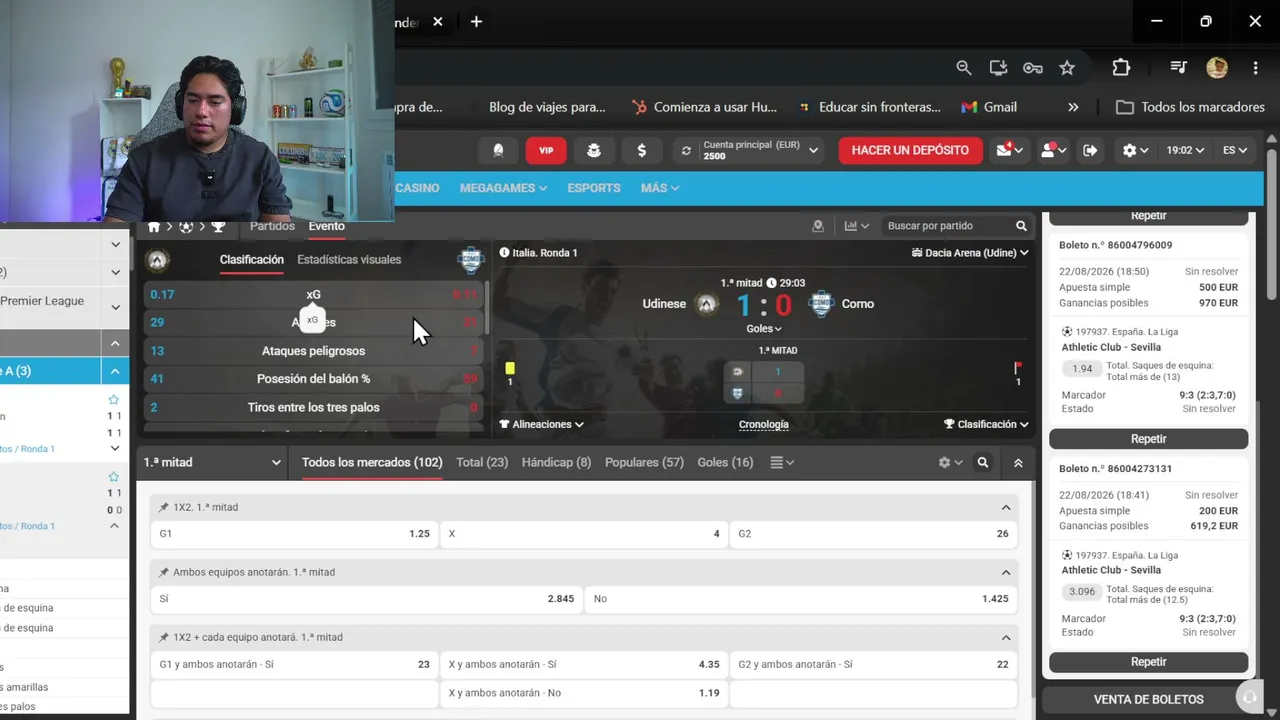Open the dollar sign payments icon
Image resolution: width=1280 pixels, height=720 pixels.
click(x=641, y=150)
